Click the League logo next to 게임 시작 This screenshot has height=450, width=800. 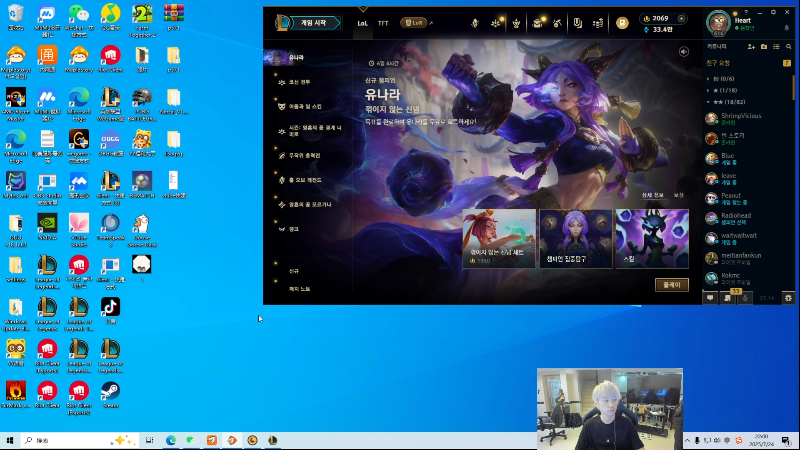click(x=282, y=23)
